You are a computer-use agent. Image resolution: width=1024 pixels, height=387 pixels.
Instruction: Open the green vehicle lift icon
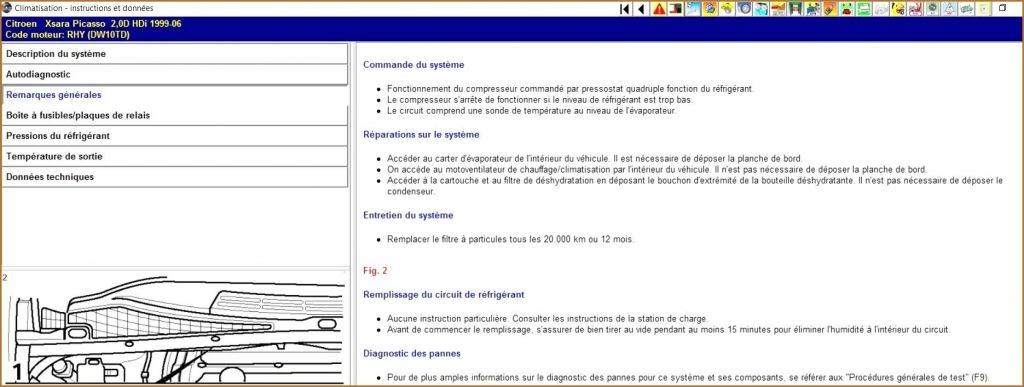point(795,9)
